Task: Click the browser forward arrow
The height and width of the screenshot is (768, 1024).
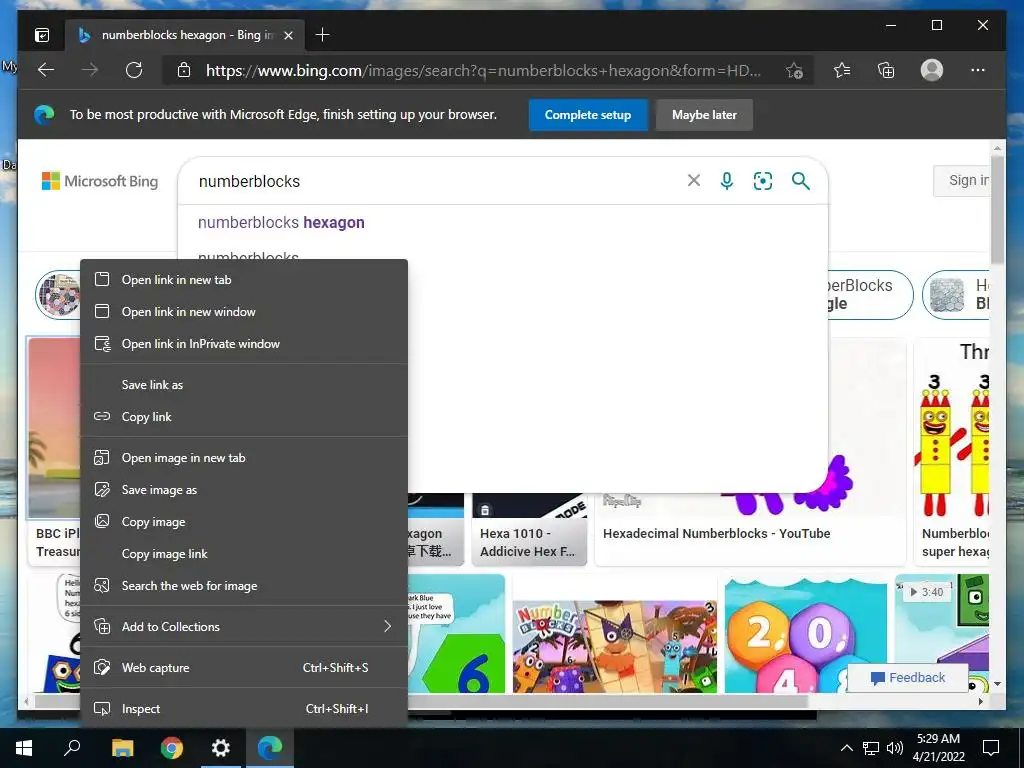Action: click(x=90, y=70)
